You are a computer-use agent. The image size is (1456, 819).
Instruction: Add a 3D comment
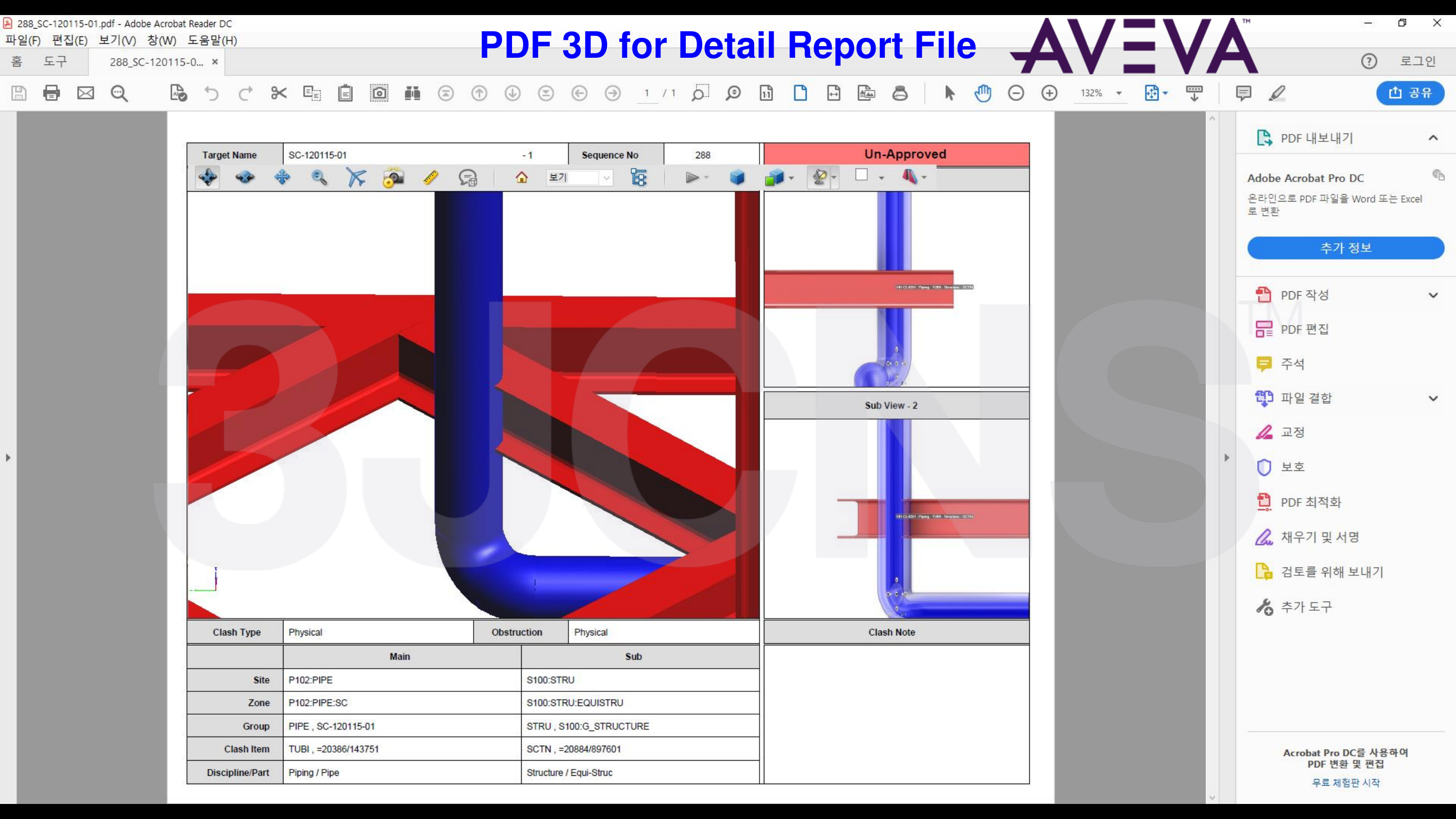coord(468,178)
